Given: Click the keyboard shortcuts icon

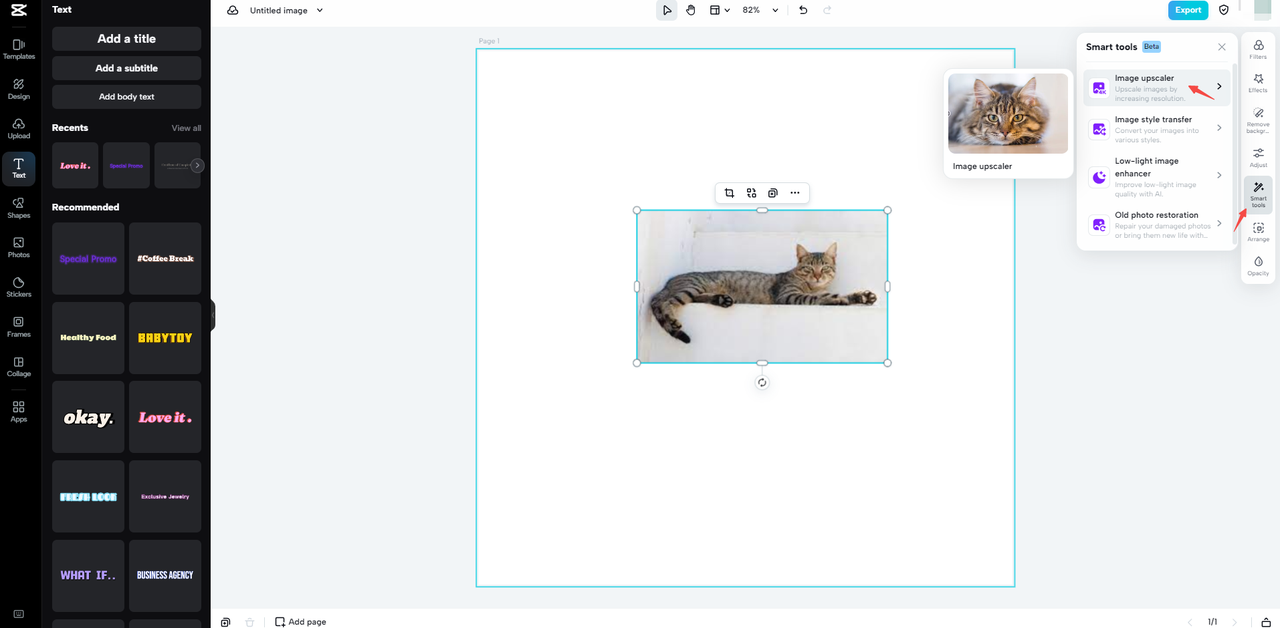Looking at the screenshot, I should pos(19,613).
